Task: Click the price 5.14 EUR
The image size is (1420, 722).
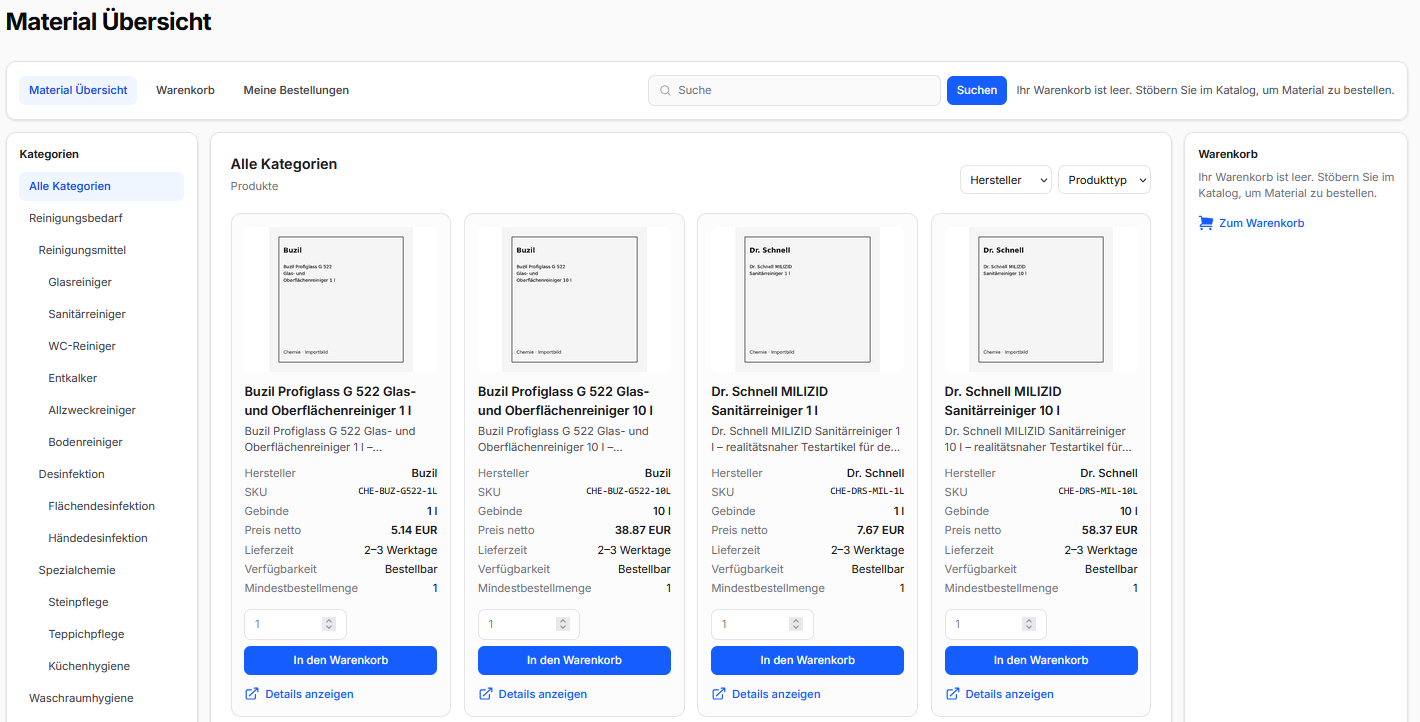Action: coord(414,530)
